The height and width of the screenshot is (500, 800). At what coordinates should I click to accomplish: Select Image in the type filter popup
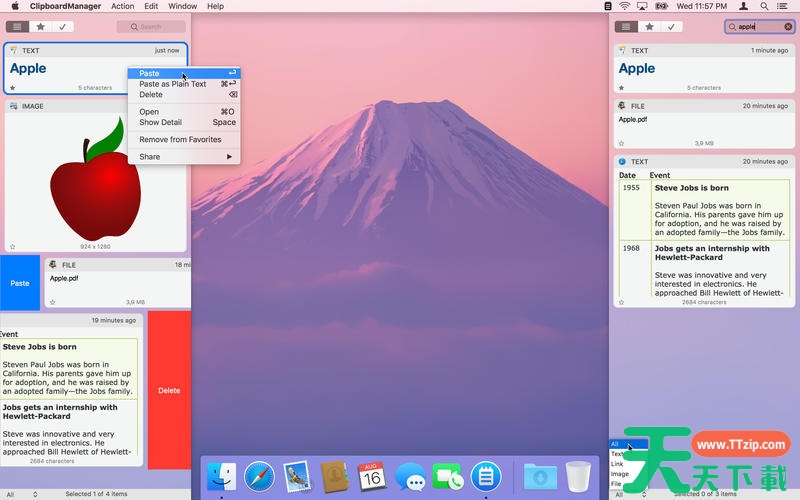(619, 474)
